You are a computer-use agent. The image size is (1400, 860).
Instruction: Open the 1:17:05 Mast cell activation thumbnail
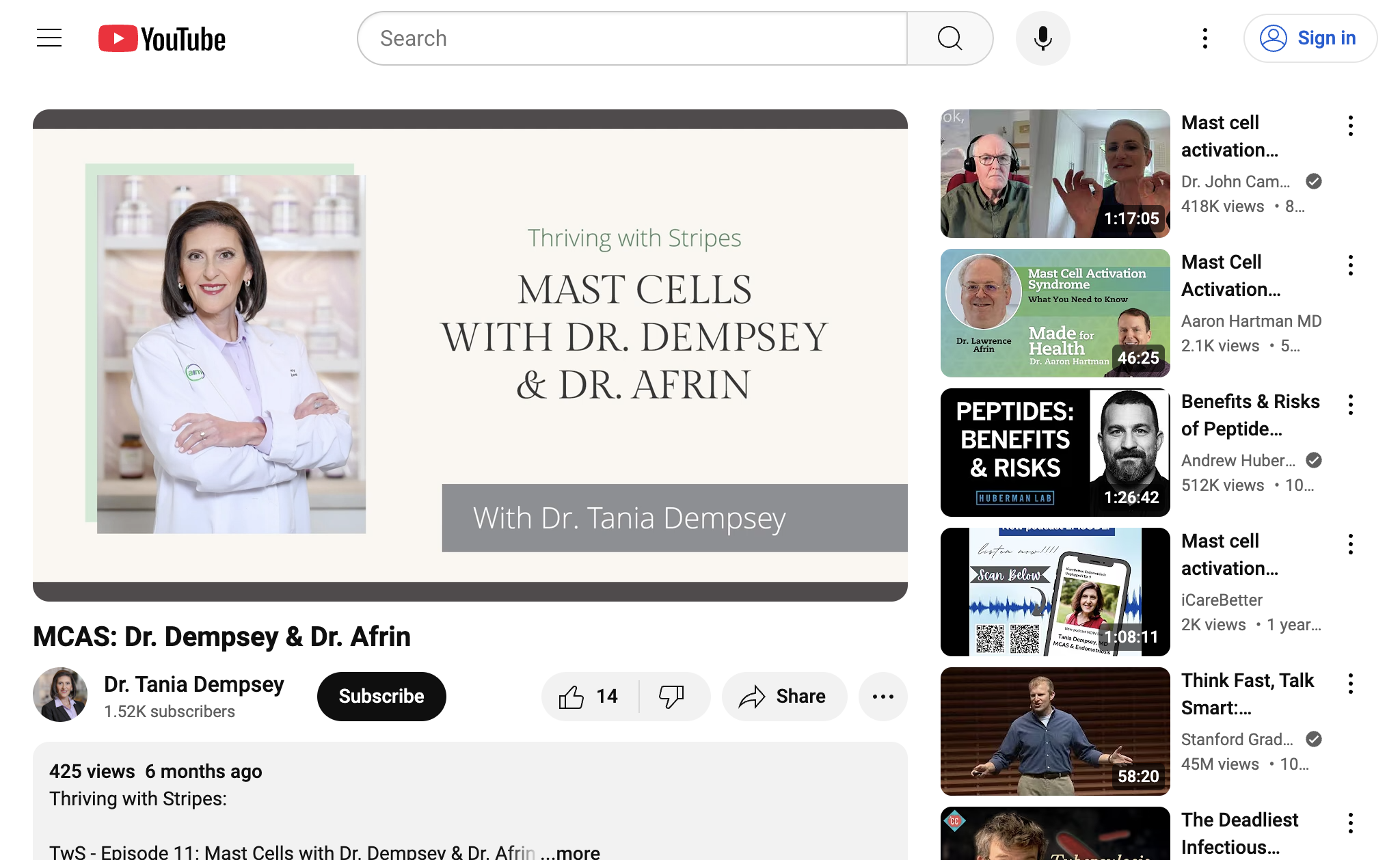[x=1055, y=174]
